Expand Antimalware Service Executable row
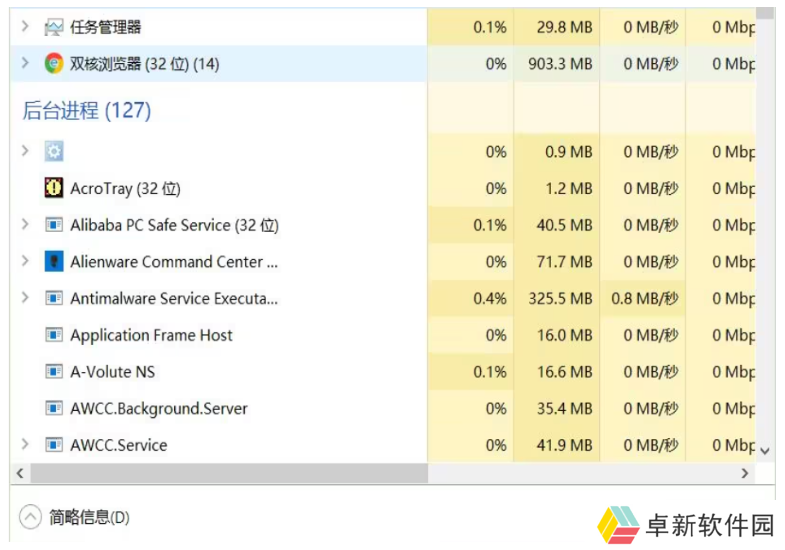 click(x=25, y=298)
